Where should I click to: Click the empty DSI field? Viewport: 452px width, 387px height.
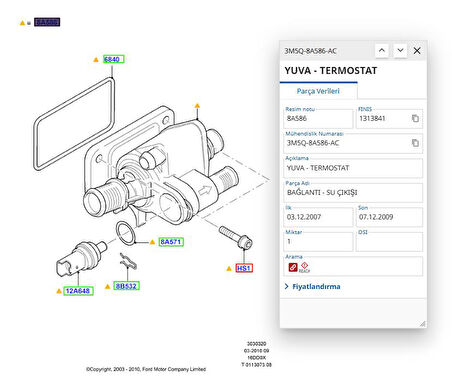[x=389, y=242]
